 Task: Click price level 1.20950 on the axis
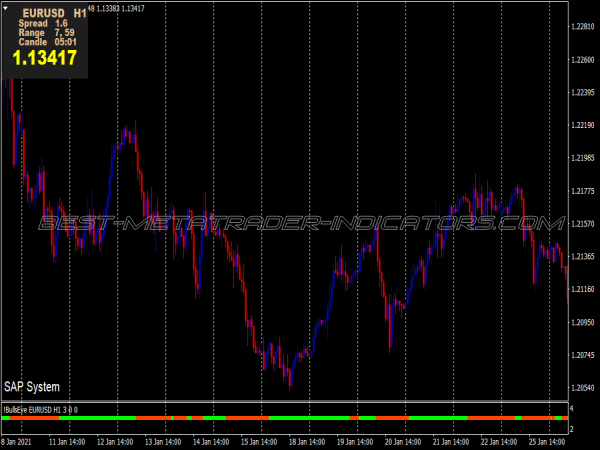tap(583, 322)
